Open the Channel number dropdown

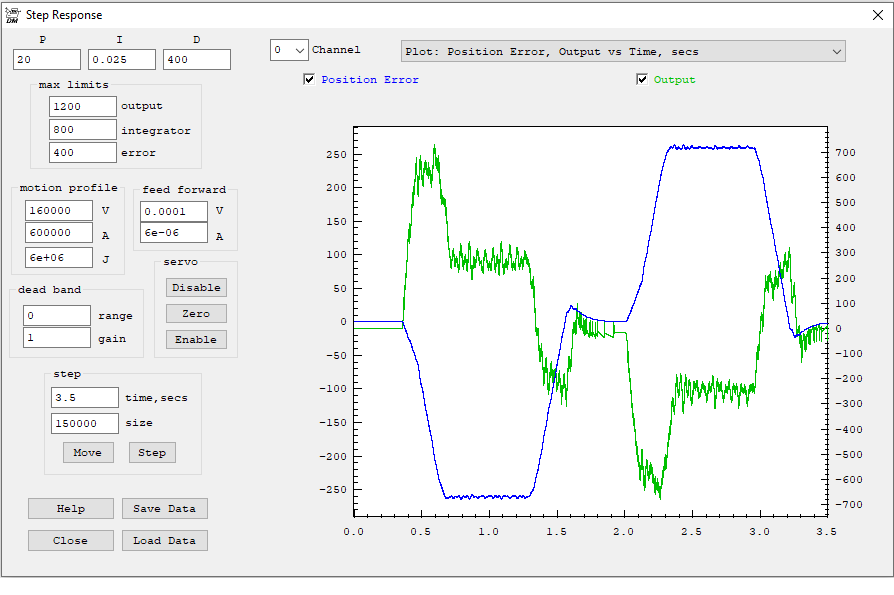tap(289, 50)
